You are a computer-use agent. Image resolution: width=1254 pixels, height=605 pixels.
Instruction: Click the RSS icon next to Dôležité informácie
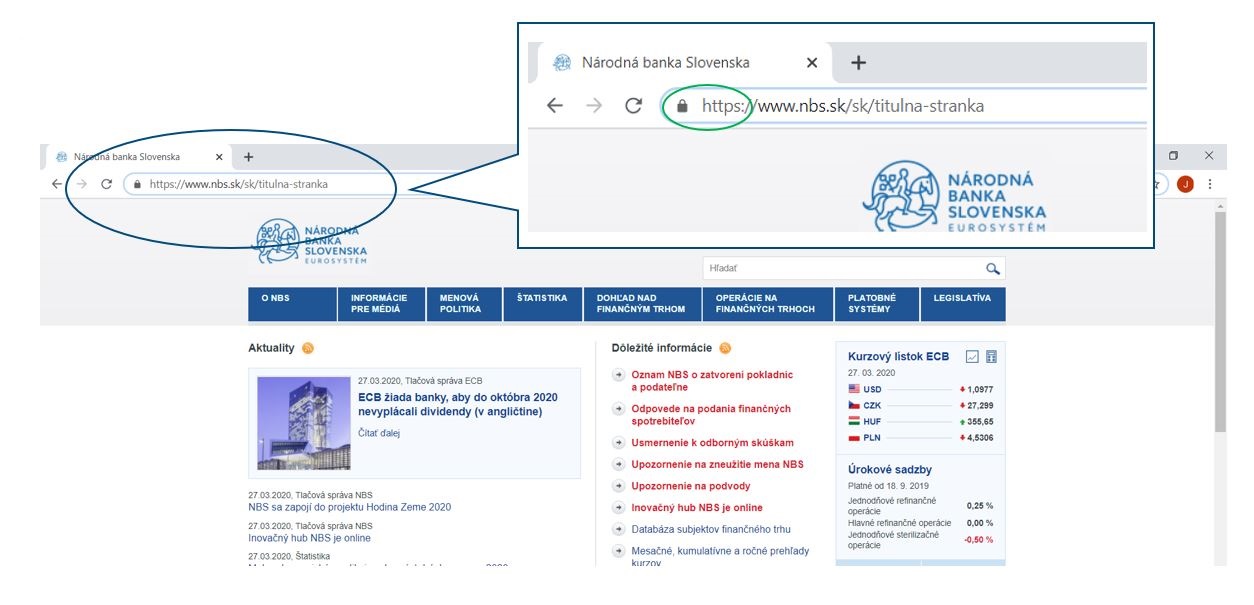point(725,348)
